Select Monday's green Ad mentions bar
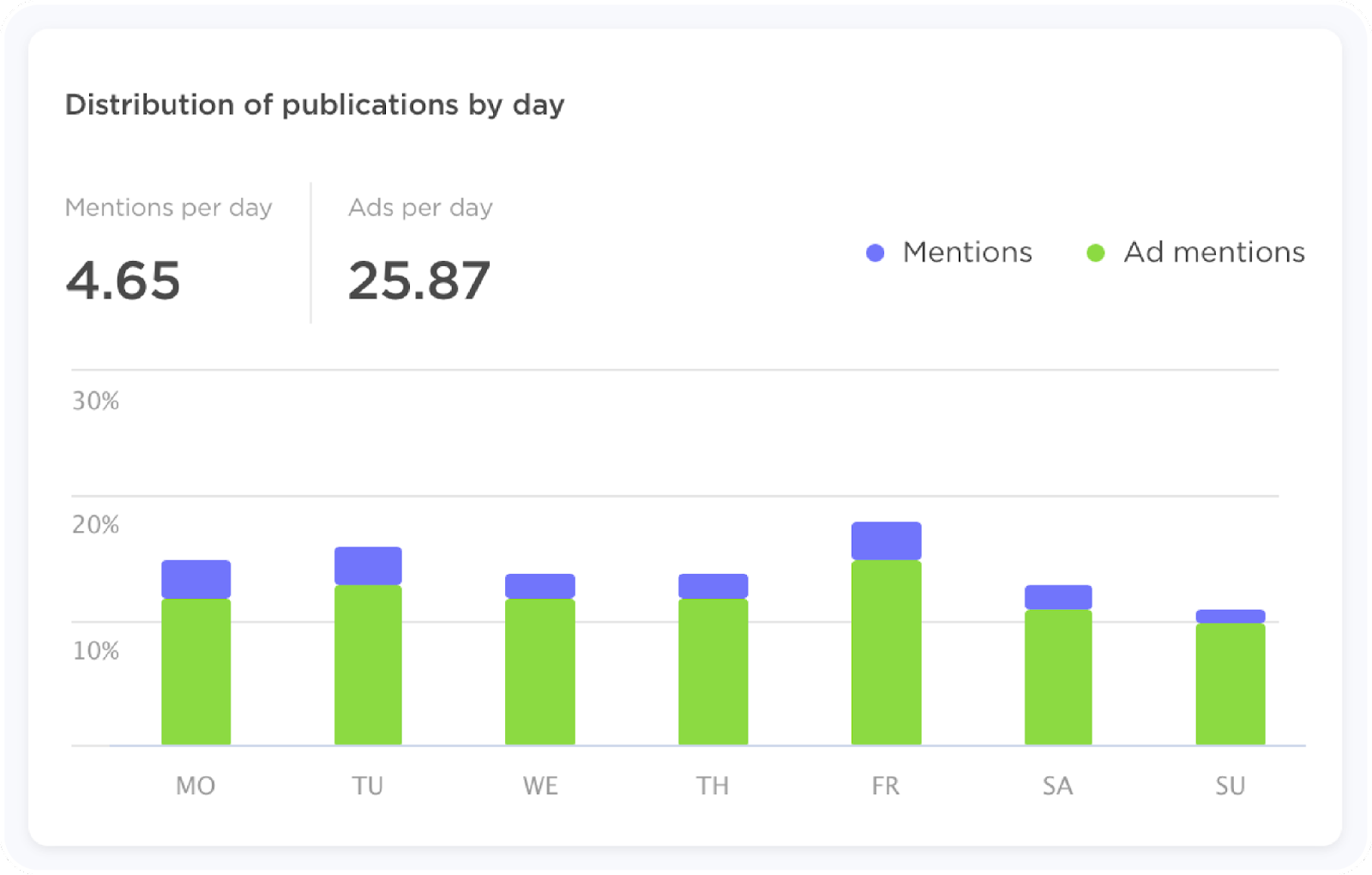 coord(196,671)
